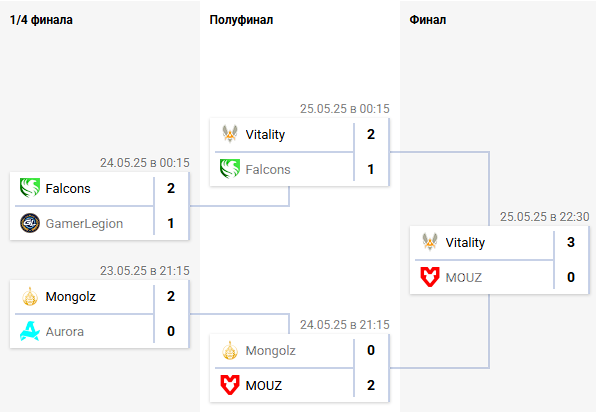Click the GamerLegion team logo
The height and width of the screenshot is (412, 596).
point(30,223)
